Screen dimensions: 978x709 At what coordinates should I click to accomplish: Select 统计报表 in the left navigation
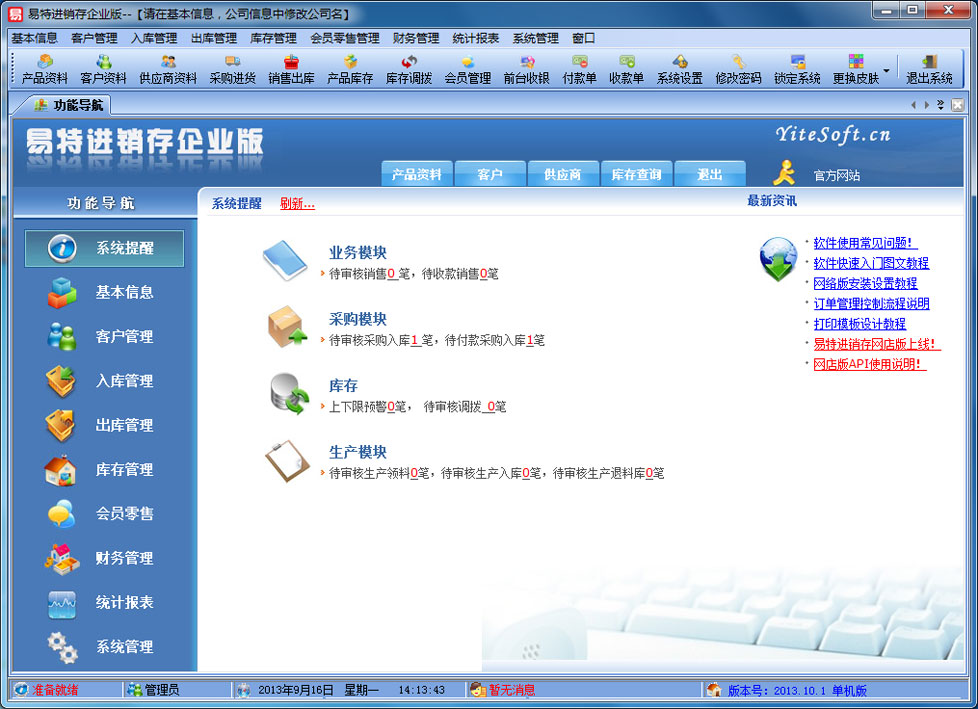104,603
